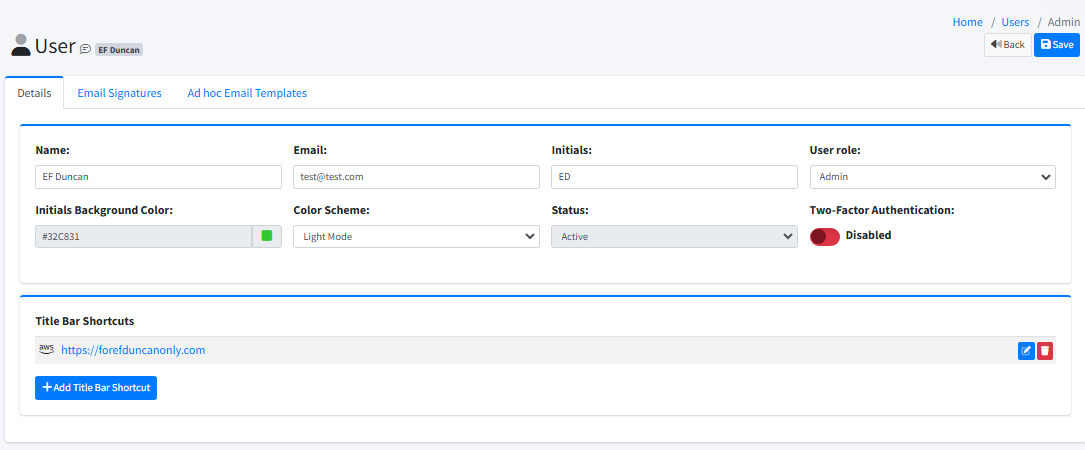Click the AWS icon beside the shortcut URL

point(46,349)
